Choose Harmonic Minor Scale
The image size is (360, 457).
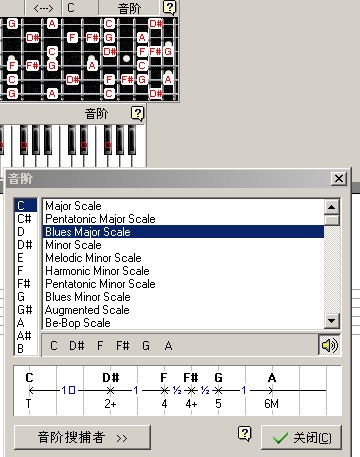pyautogui.click(x=183, y=271)
